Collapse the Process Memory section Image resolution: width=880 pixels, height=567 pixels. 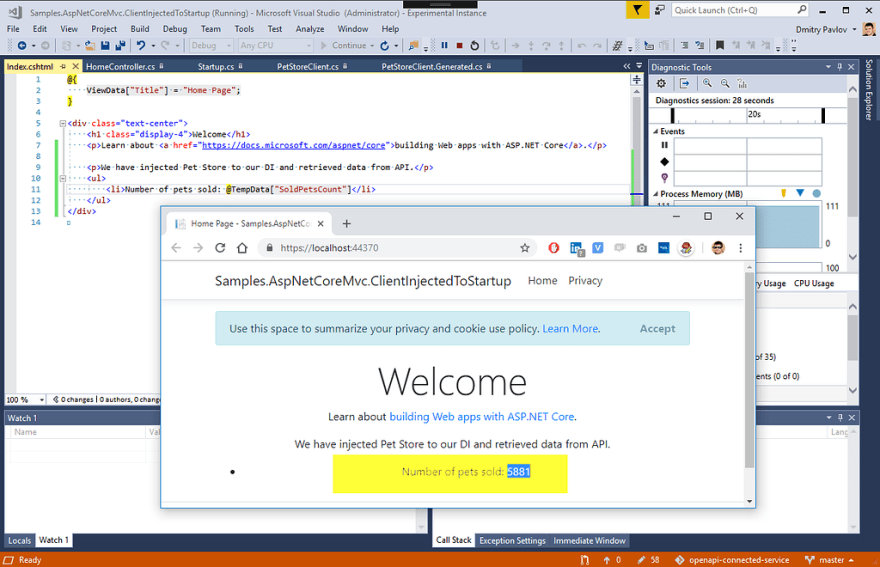coord(656,194)
